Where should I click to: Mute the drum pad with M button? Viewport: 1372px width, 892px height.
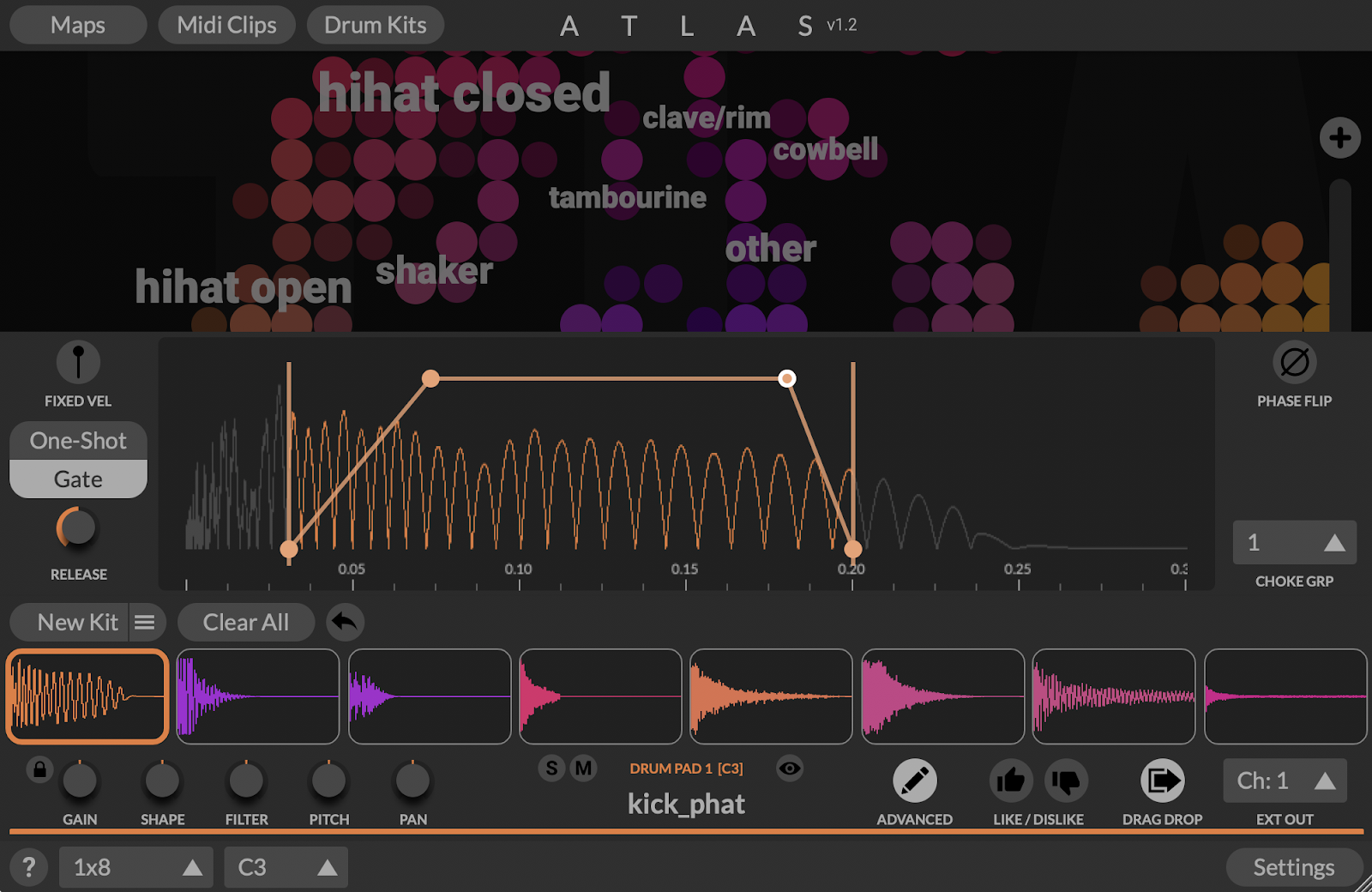click(x=584, y=768)
